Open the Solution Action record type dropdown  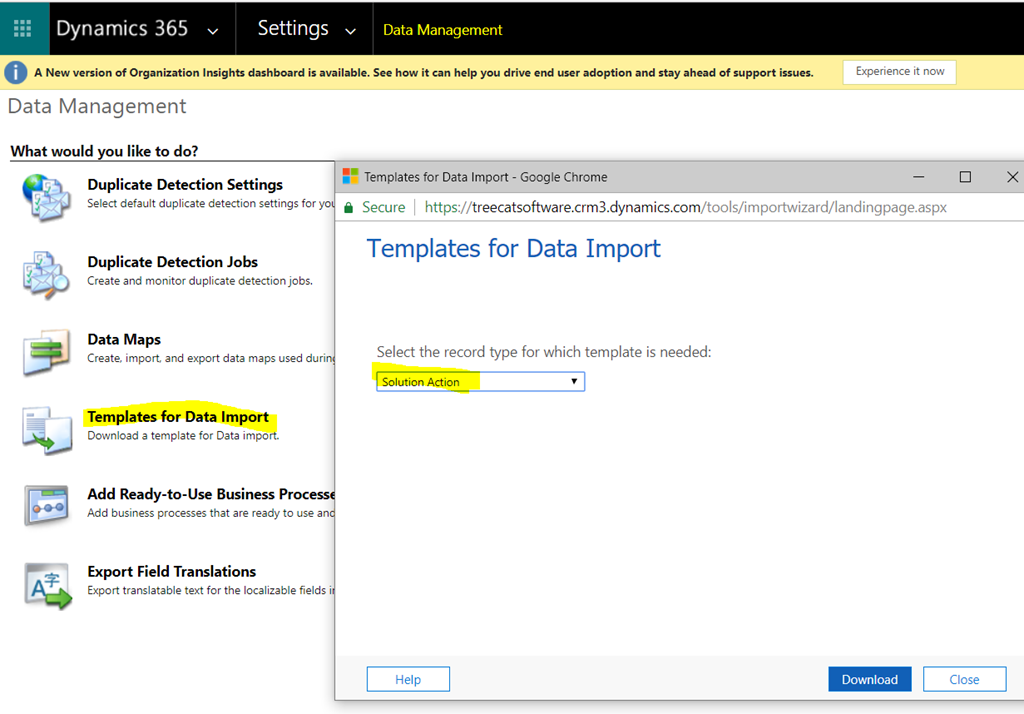(481, 381)
